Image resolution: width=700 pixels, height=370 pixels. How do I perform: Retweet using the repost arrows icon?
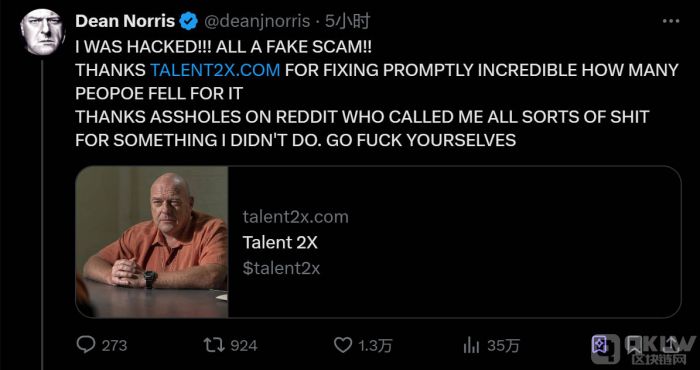[214, 345]
